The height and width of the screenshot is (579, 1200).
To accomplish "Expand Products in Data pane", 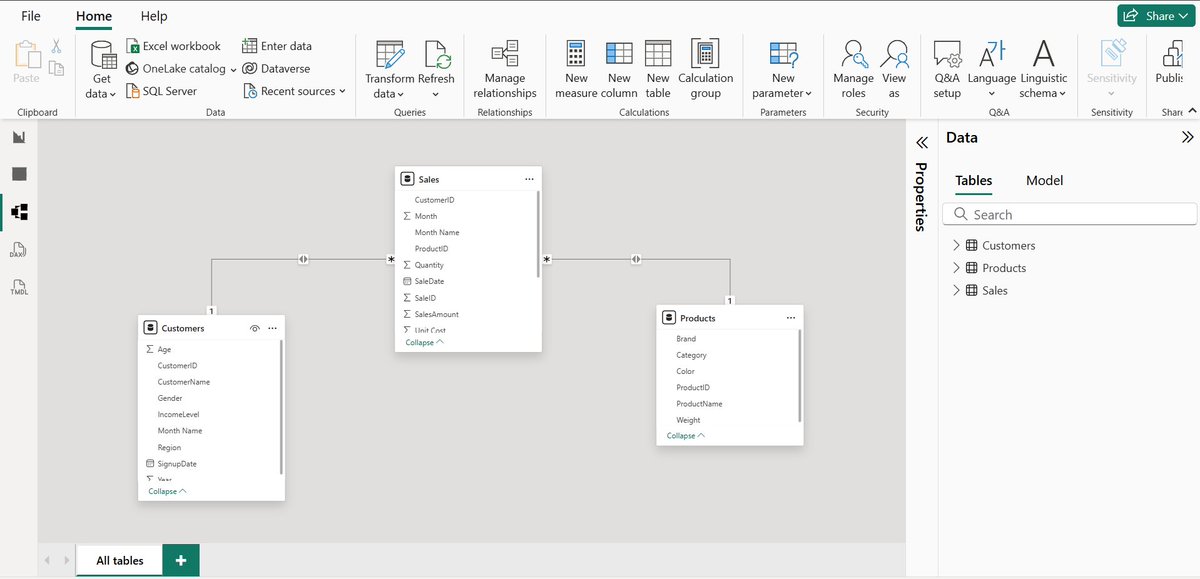I will coord(956,268).
